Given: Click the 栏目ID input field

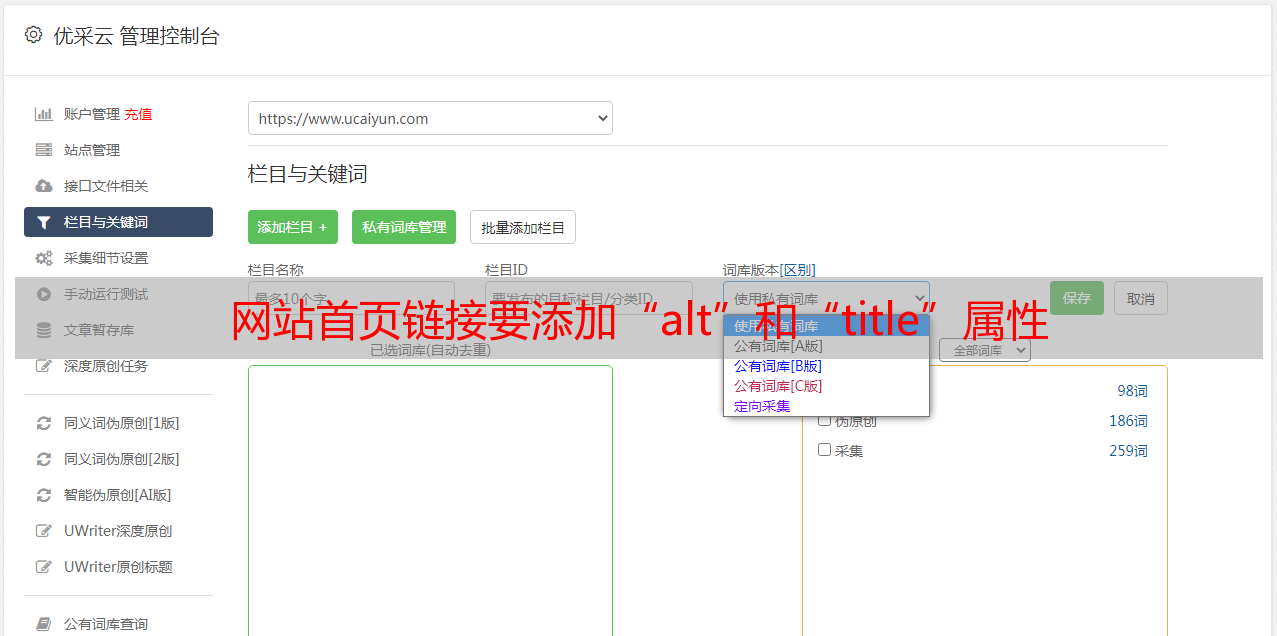Looking at the screenshot, I should tap(588, 298).
